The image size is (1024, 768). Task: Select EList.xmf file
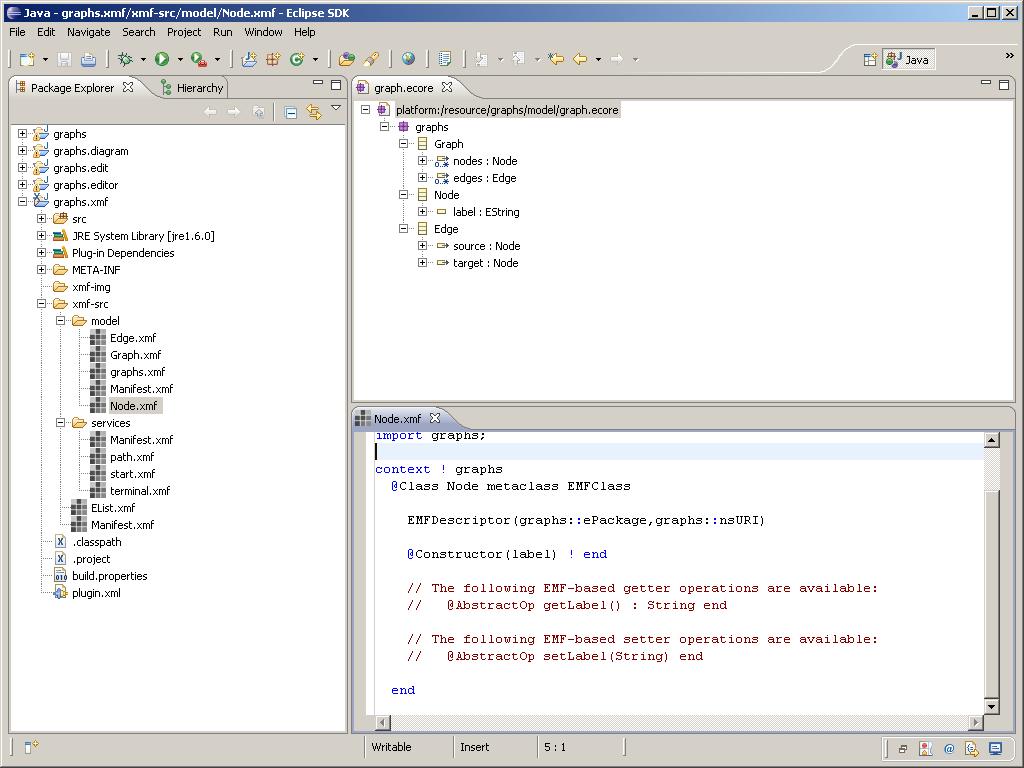113,507
